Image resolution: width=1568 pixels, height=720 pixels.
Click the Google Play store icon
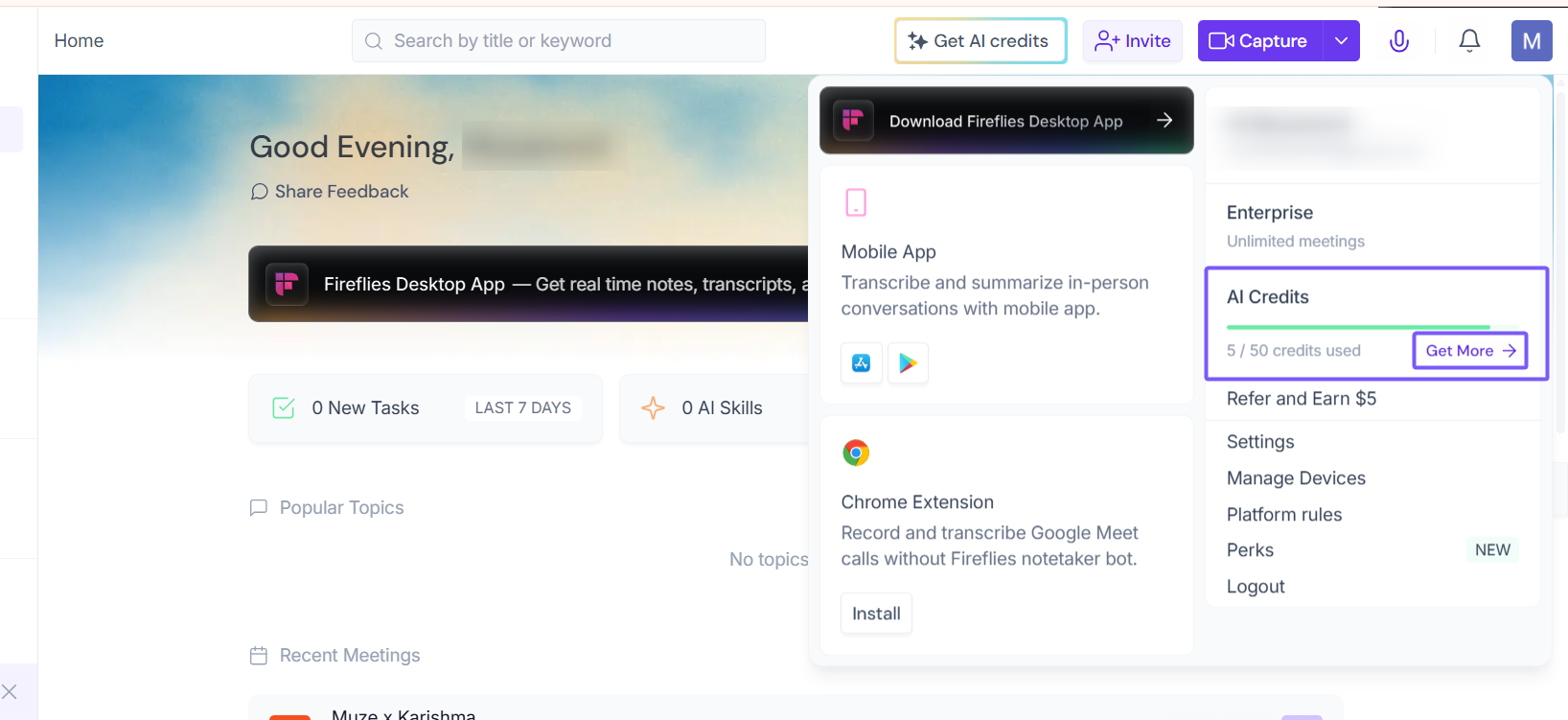click(908, 363)
